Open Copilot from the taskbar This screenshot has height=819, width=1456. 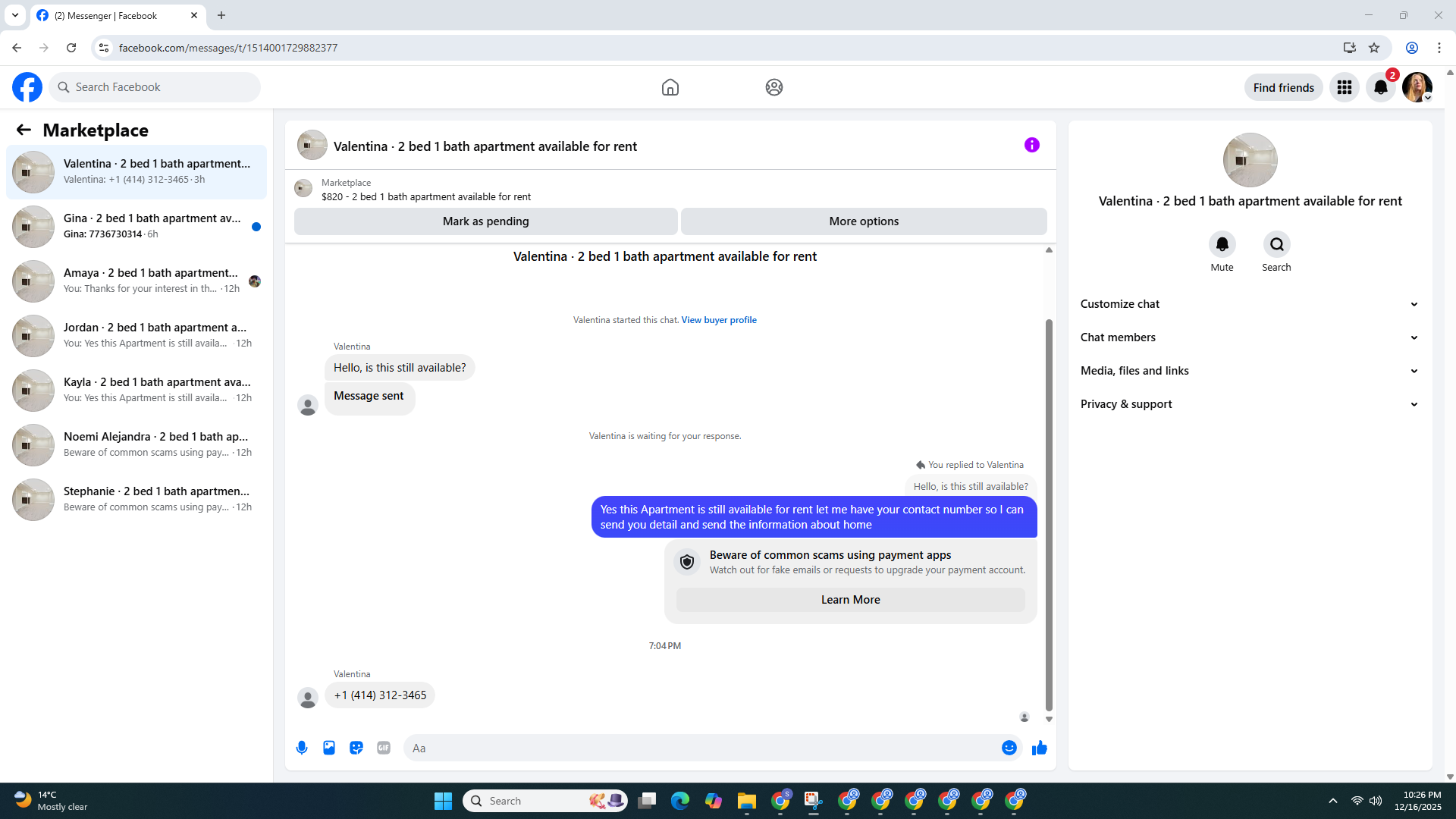tap(713, 801)
